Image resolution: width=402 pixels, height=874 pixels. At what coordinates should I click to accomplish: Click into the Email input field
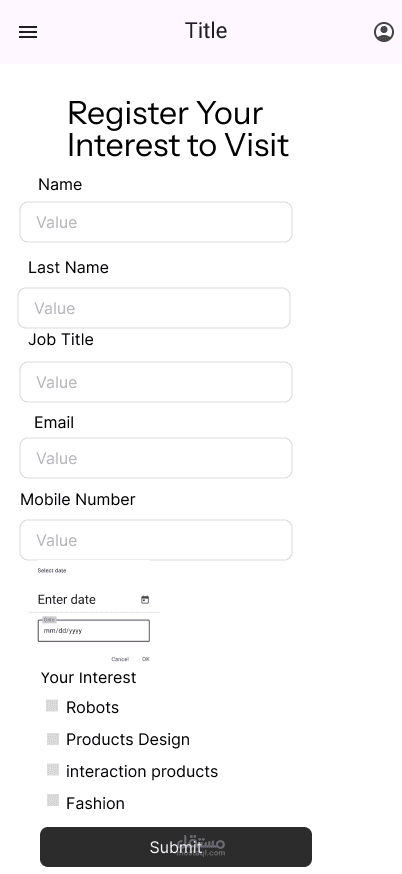156,458
